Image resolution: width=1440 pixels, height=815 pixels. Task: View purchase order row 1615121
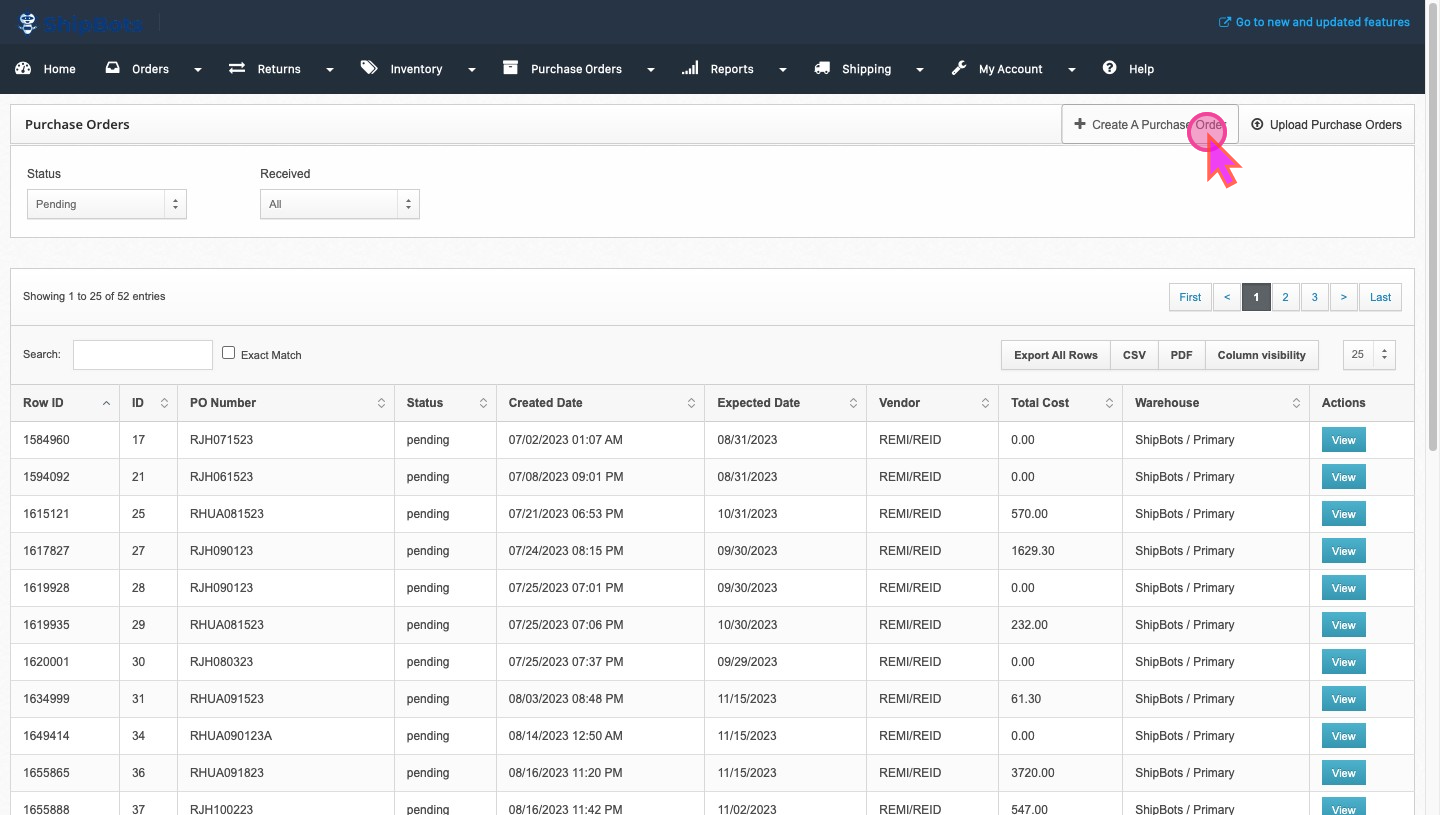(1343, 514)
